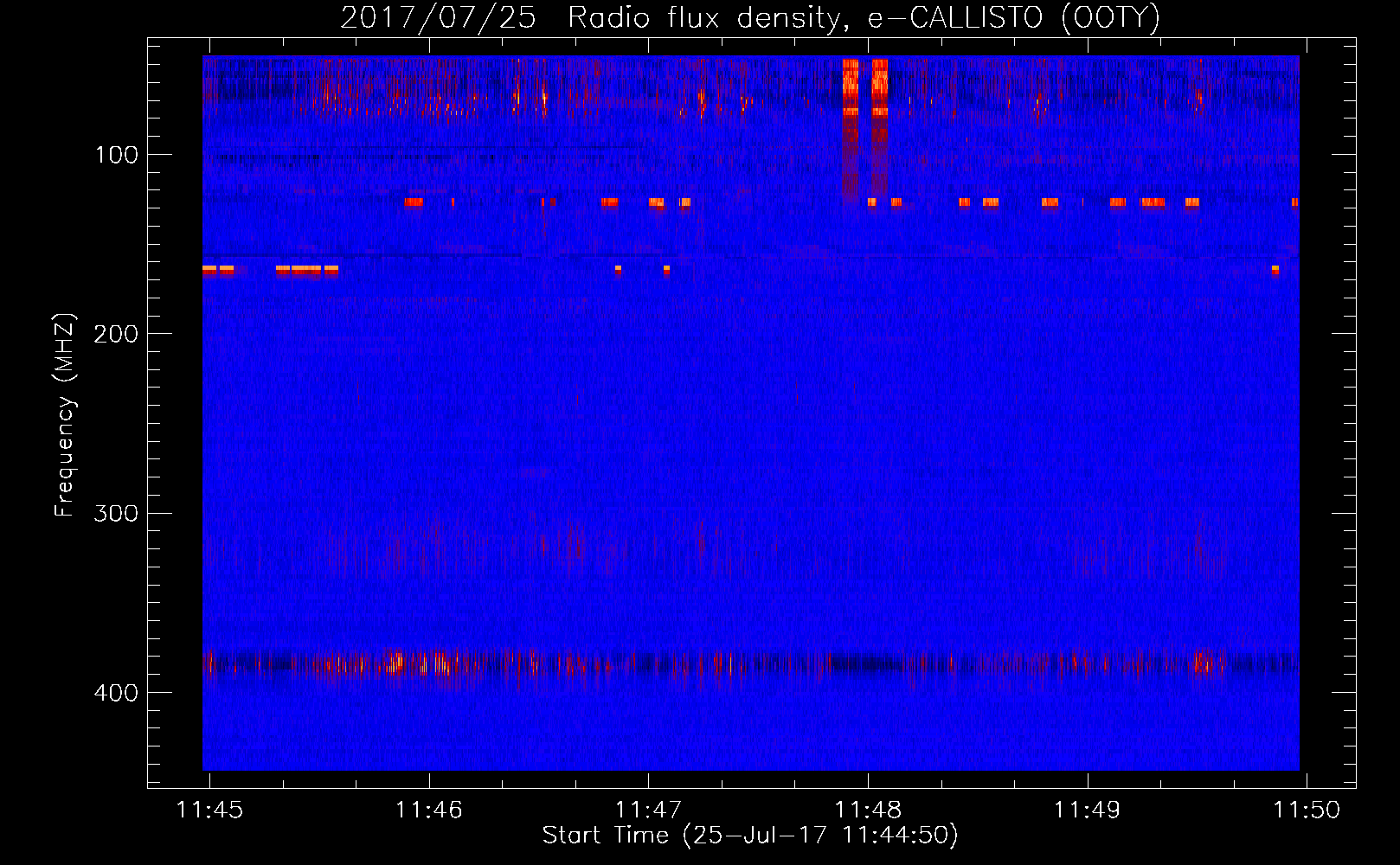Click the 11:45 time tick label
1400x865 pixels.
(x=209, y=810)
